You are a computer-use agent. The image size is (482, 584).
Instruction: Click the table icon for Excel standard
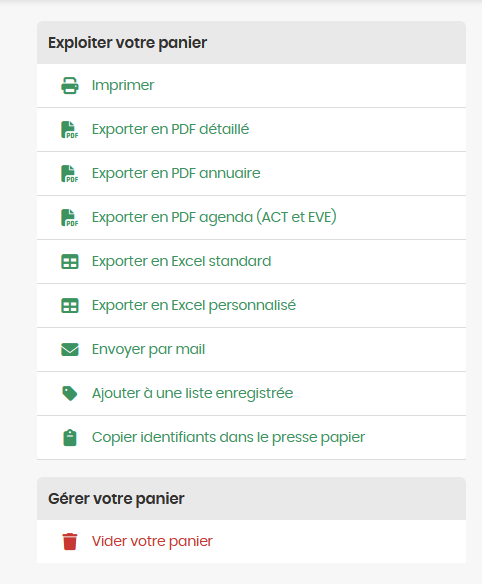coord(70,261)
